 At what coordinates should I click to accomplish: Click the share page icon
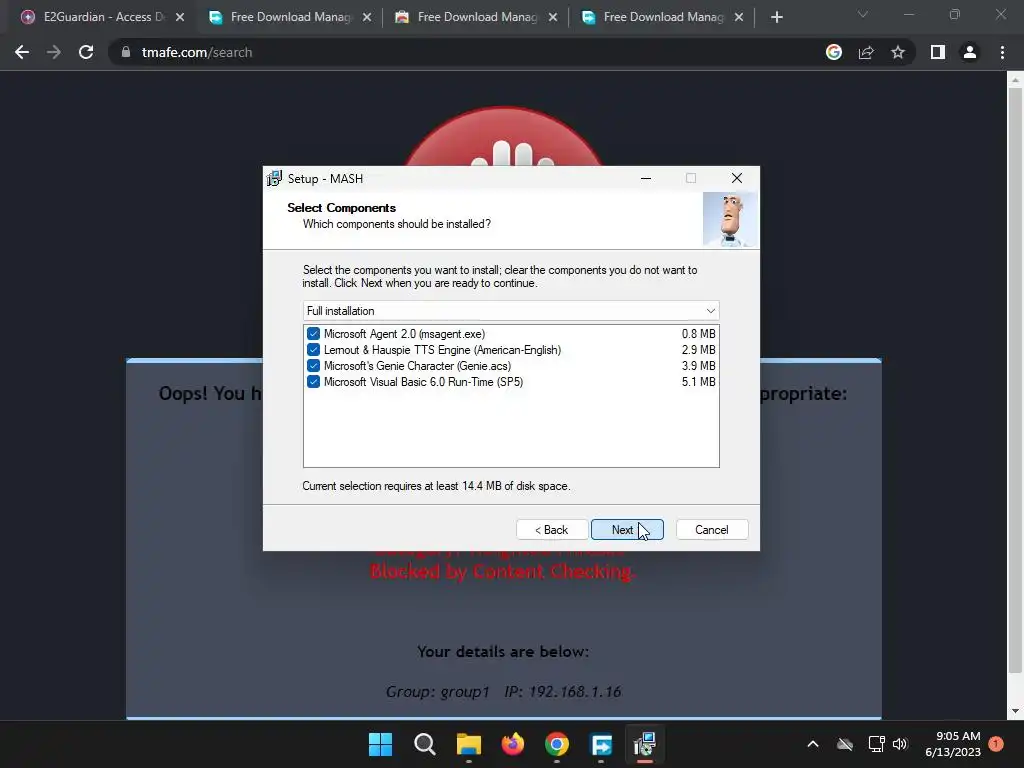[x=866, y=52]
